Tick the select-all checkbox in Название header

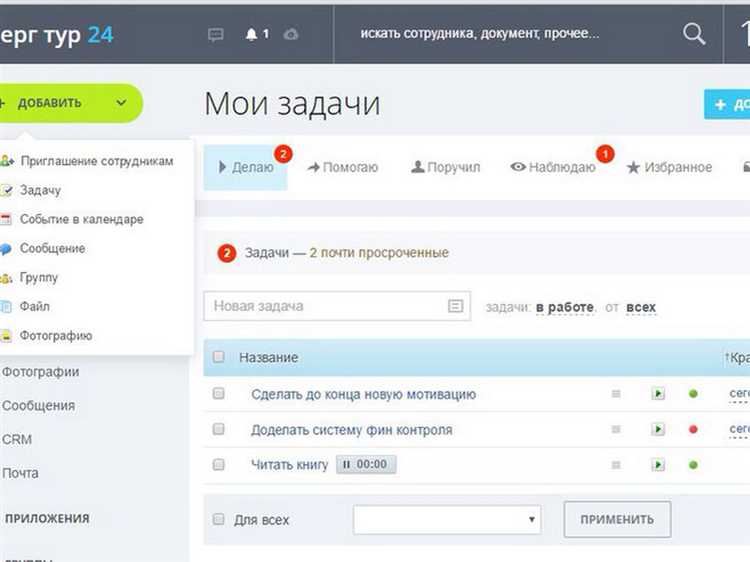point(219,357)
